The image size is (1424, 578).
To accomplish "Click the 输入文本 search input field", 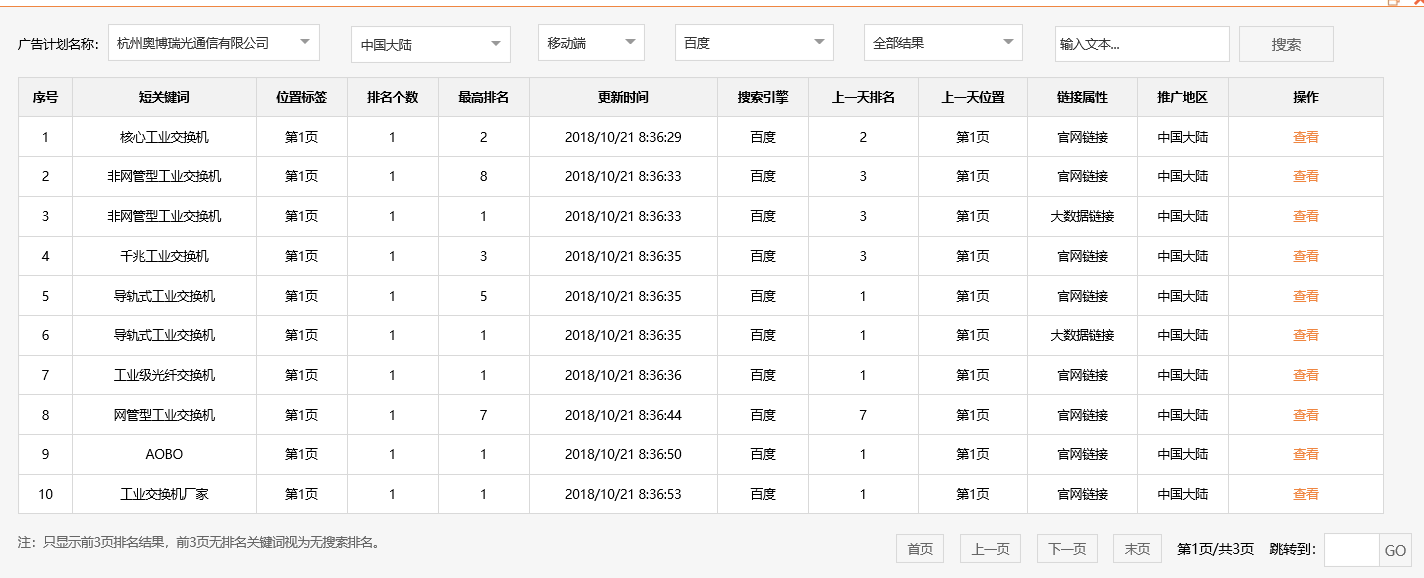I will point(1140,43).
